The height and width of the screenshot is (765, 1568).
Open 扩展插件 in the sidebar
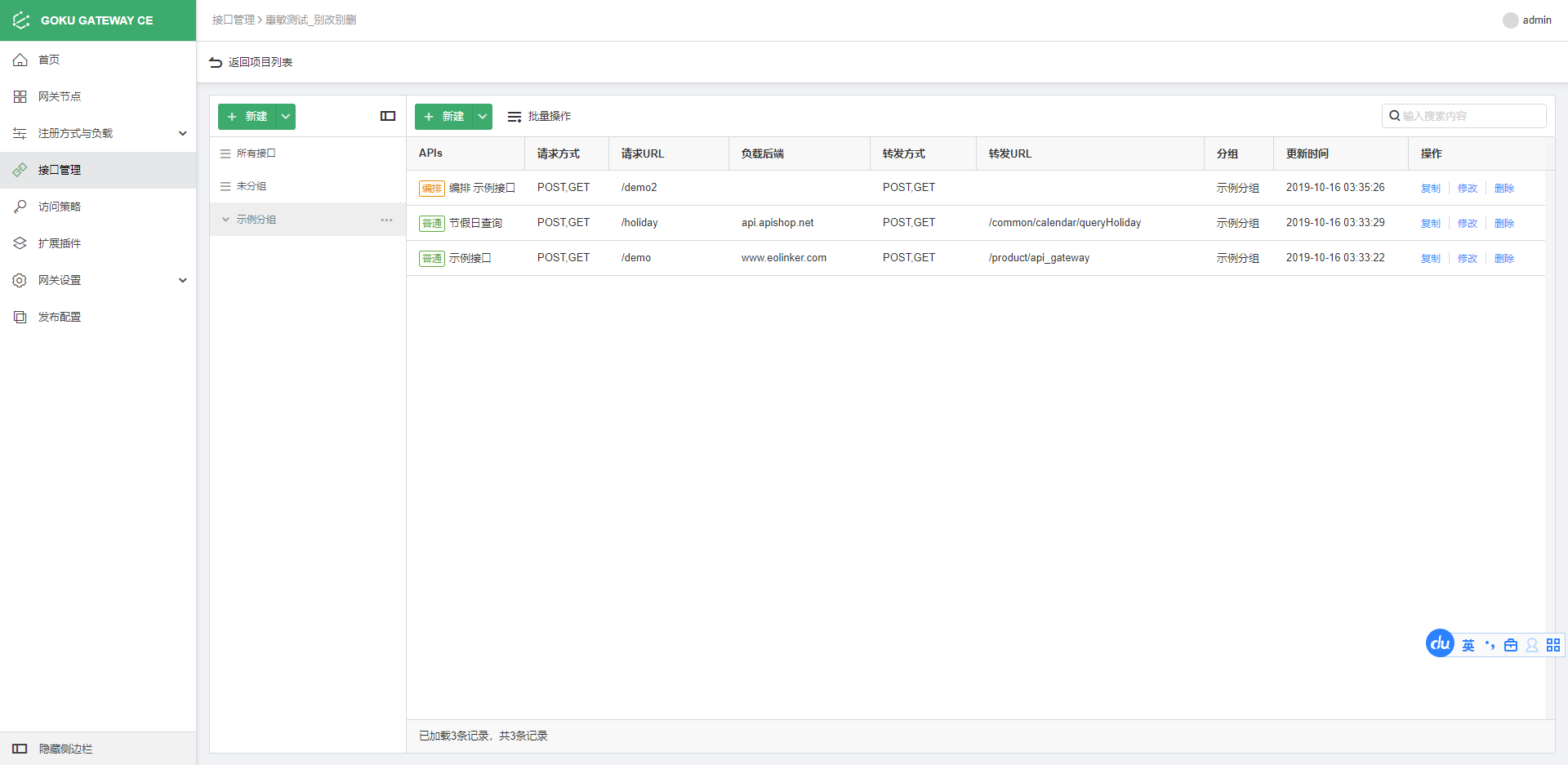click(x=98, y=243)
